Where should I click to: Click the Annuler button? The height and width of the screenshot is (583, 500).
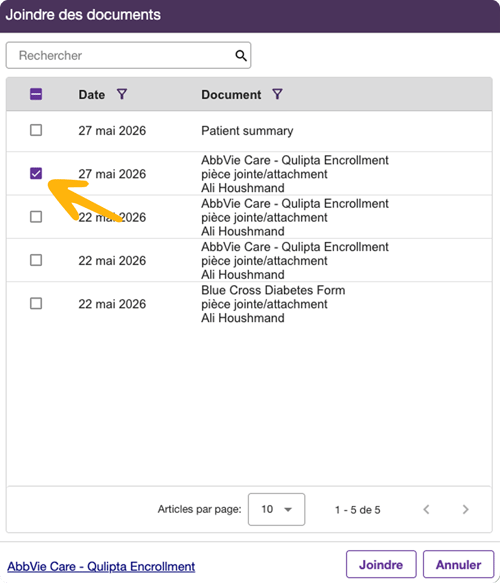[x=458, y=564]
